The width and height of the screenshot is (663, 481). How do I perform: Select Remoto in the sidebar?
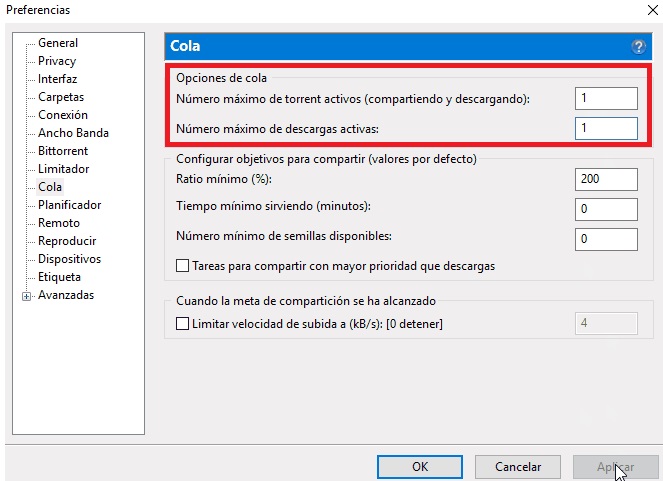[59, 223]
